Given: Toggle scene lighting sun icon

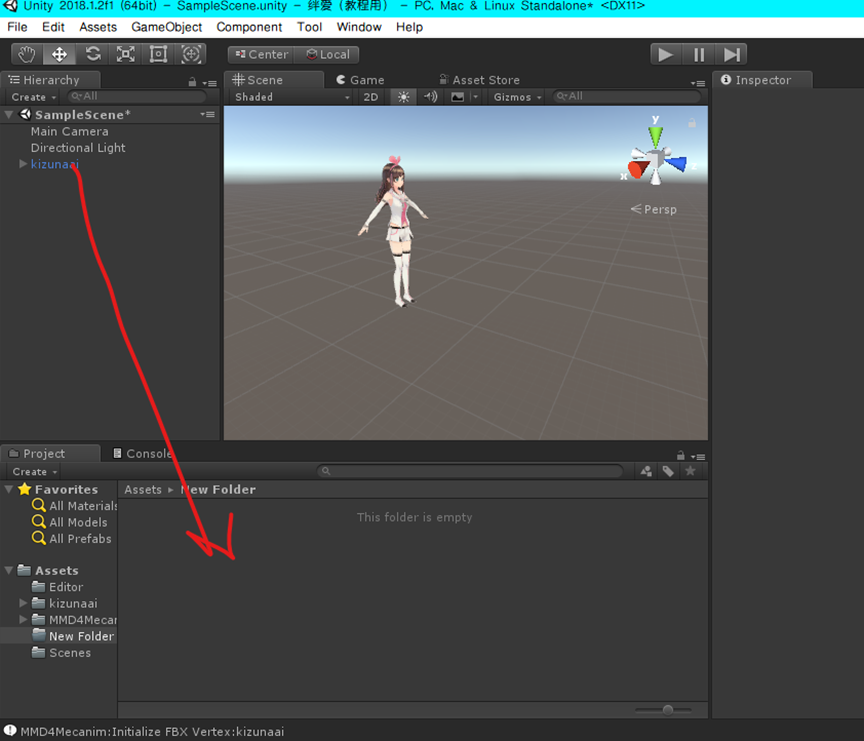Looking at the screenshot, I should (403, 97).
